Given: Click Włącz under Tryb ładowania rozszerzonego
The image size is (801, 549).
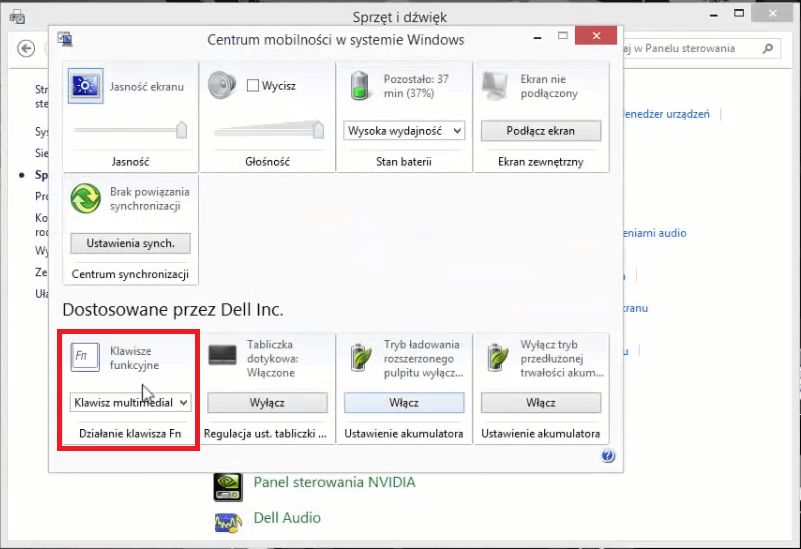Looking at the screenshot, I should pos(404,402).
